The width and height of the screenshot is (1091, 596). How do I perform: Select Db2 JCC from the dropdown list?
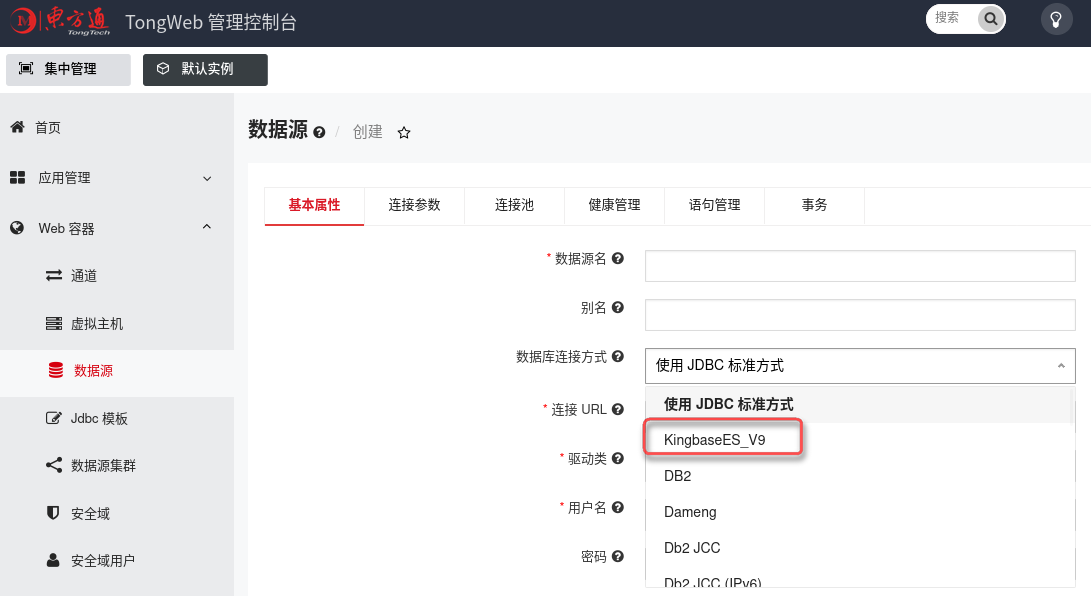tap(859, 548)
